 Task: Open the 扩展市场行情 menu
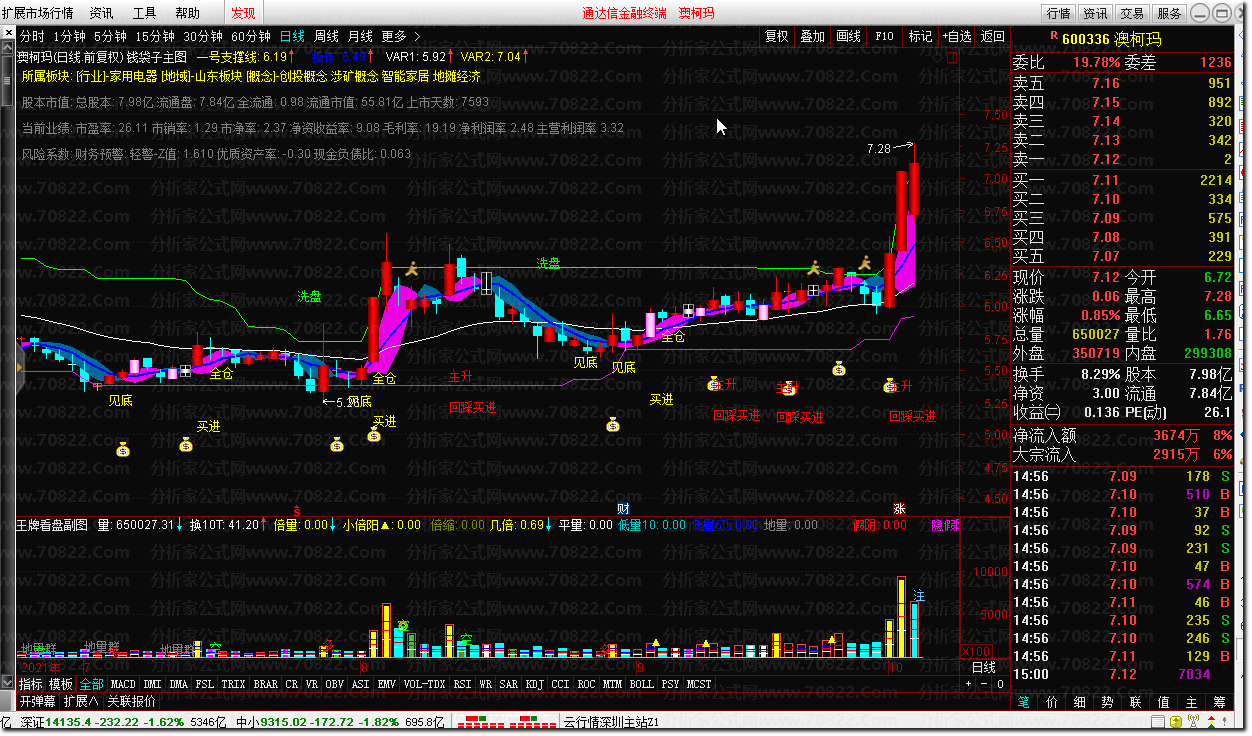pos(38,13)
